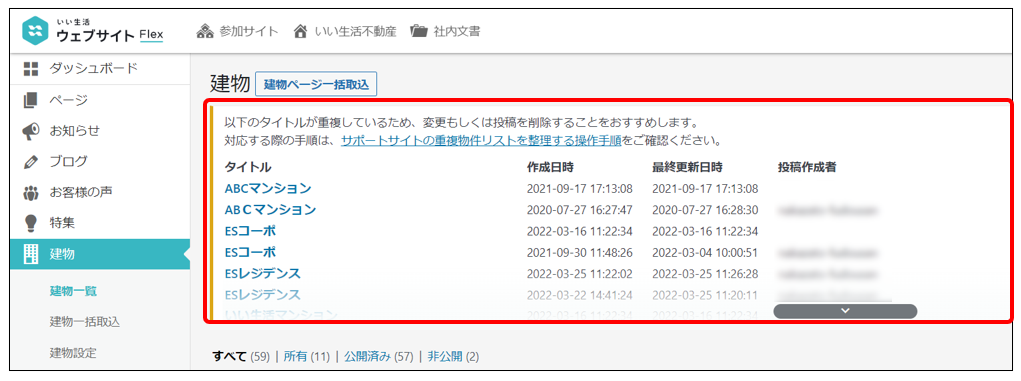Open ABCマンション created 2021-09-17

tap(268, 189)
